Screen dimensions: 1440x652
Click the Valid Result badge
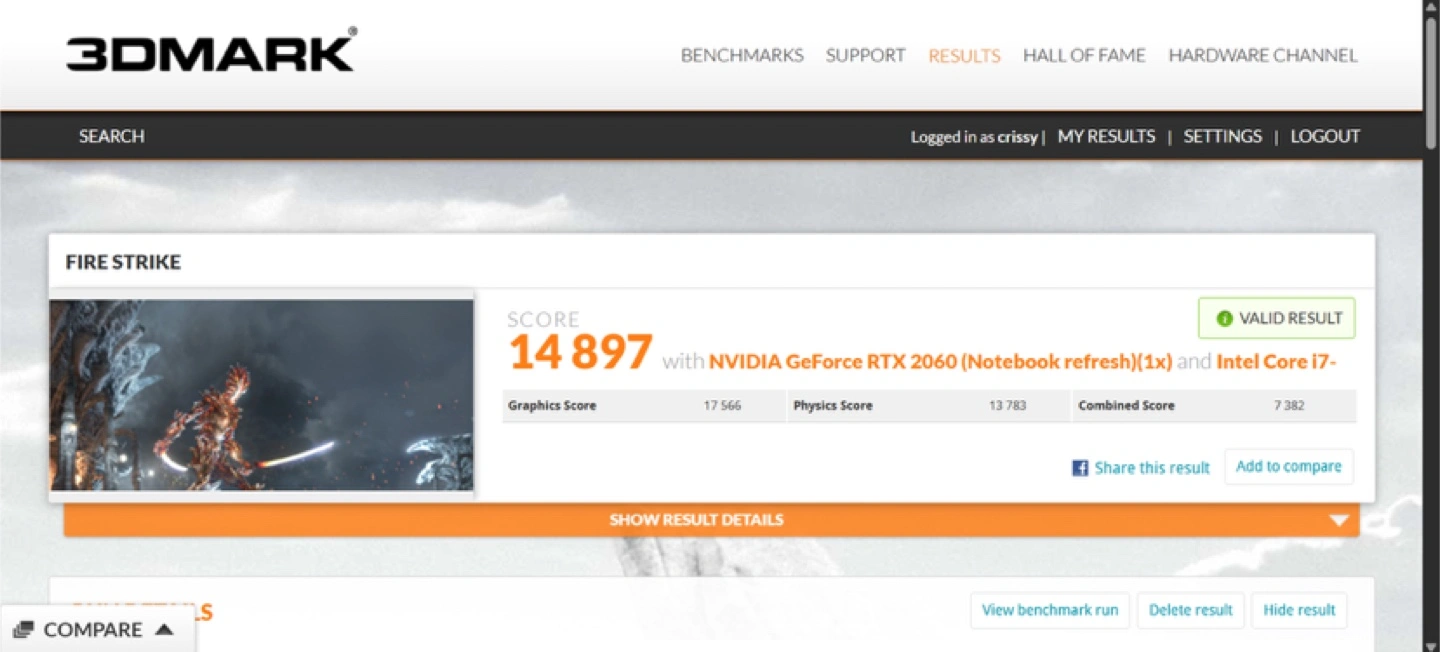pos(1277,318)
